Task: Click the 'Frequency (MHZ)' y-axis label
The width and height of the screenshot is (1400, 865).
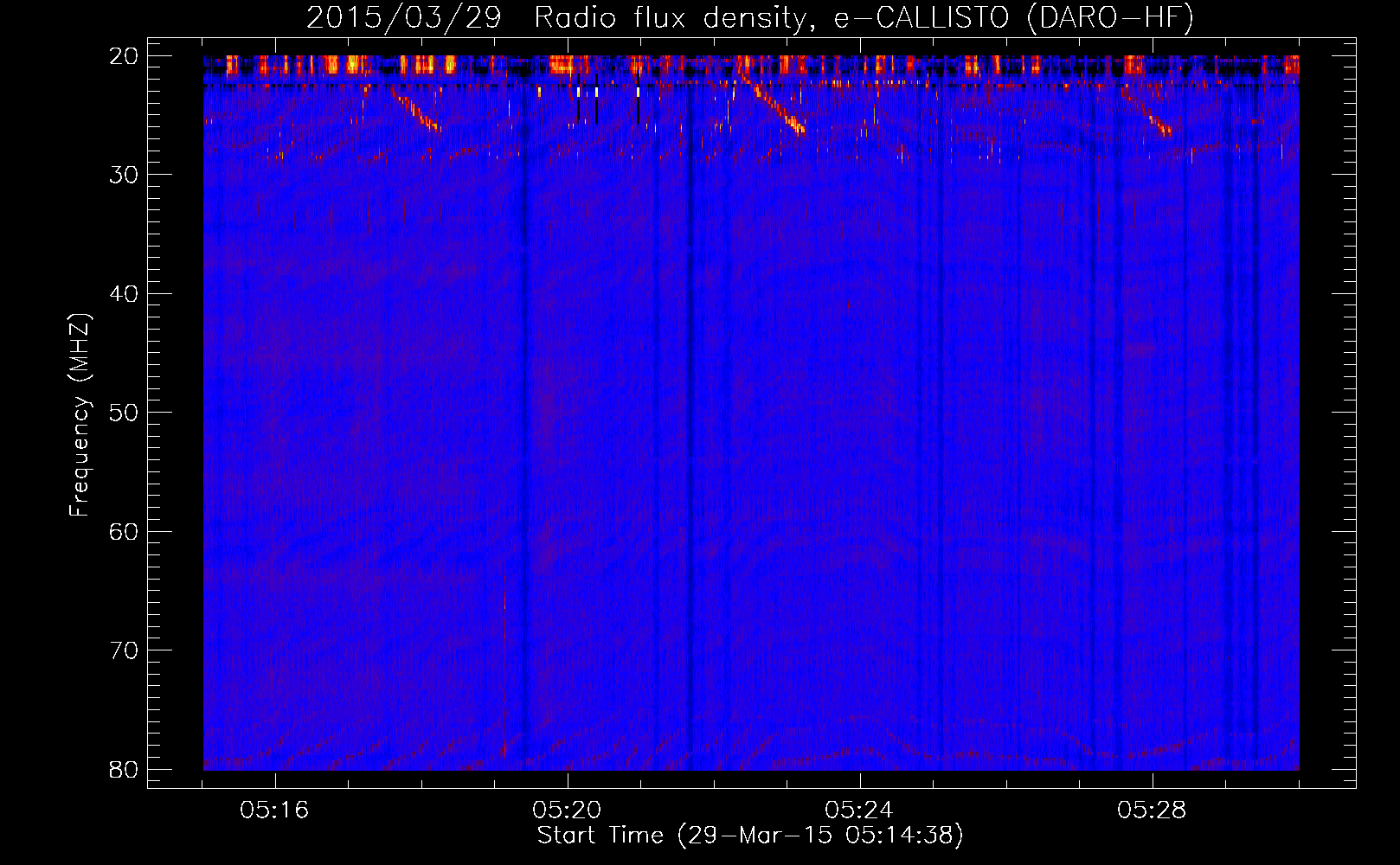Action: tap(80, 415)
